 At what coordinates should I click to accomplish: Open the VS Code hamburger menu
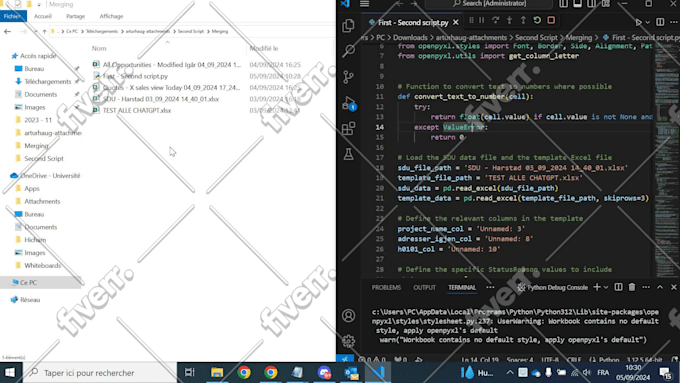tap(364, 4)
